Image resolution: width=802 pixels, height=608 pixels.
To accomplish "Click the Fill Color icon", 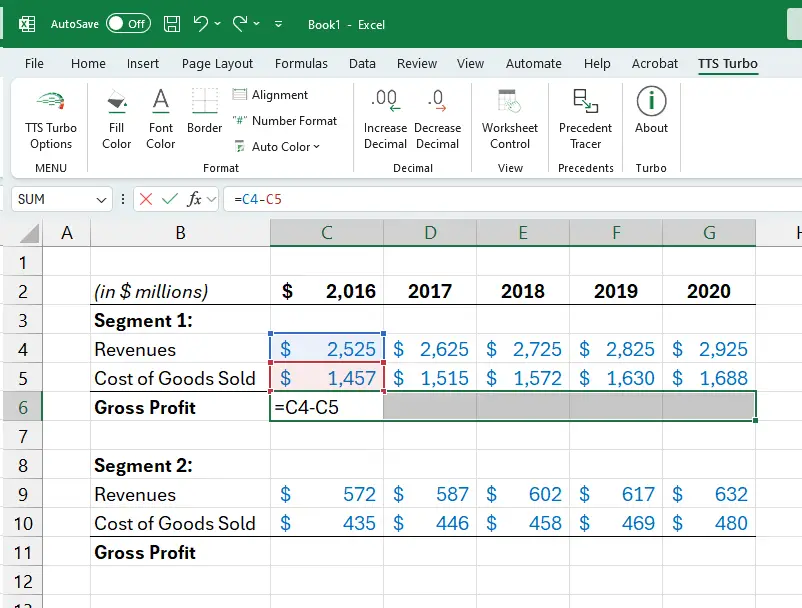I will pyautogui.click(x=116, y=119).
